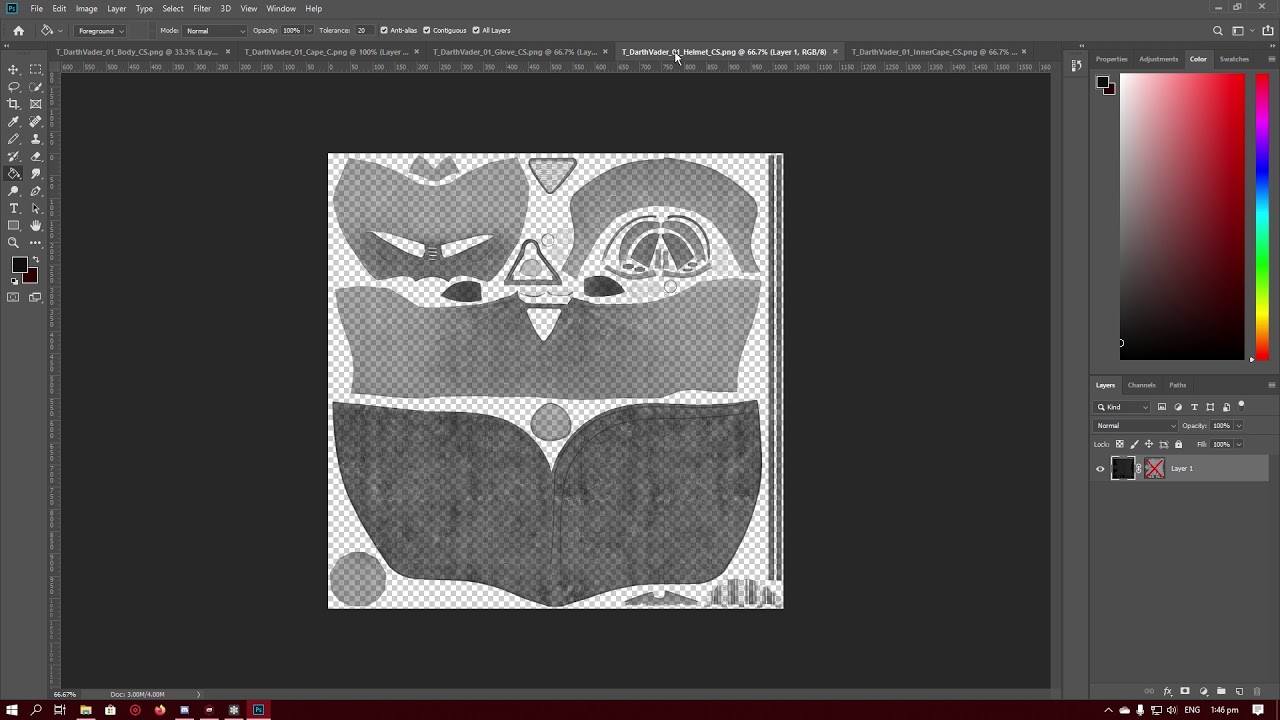Select the Smudge tool

(x=36, y=174)
